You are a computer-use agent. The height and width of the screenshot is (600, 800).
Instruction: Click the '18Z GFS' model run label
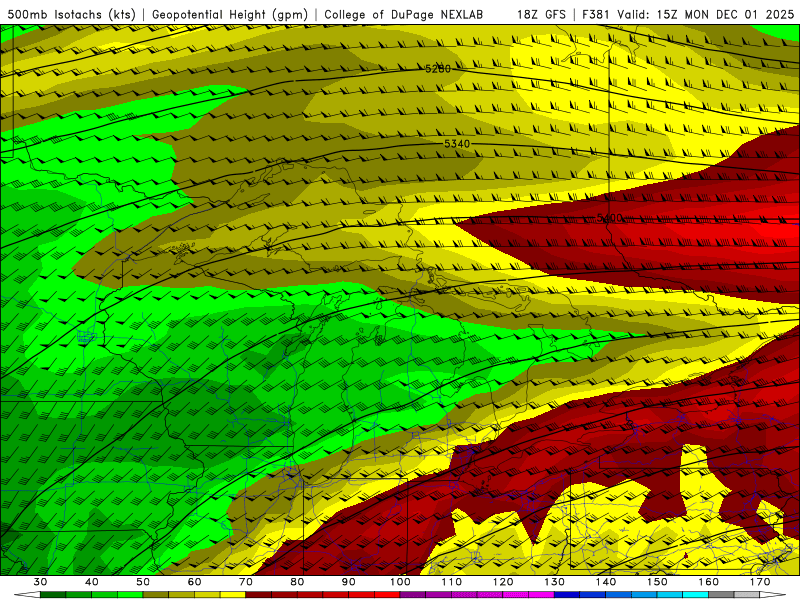tap(541, 14)
